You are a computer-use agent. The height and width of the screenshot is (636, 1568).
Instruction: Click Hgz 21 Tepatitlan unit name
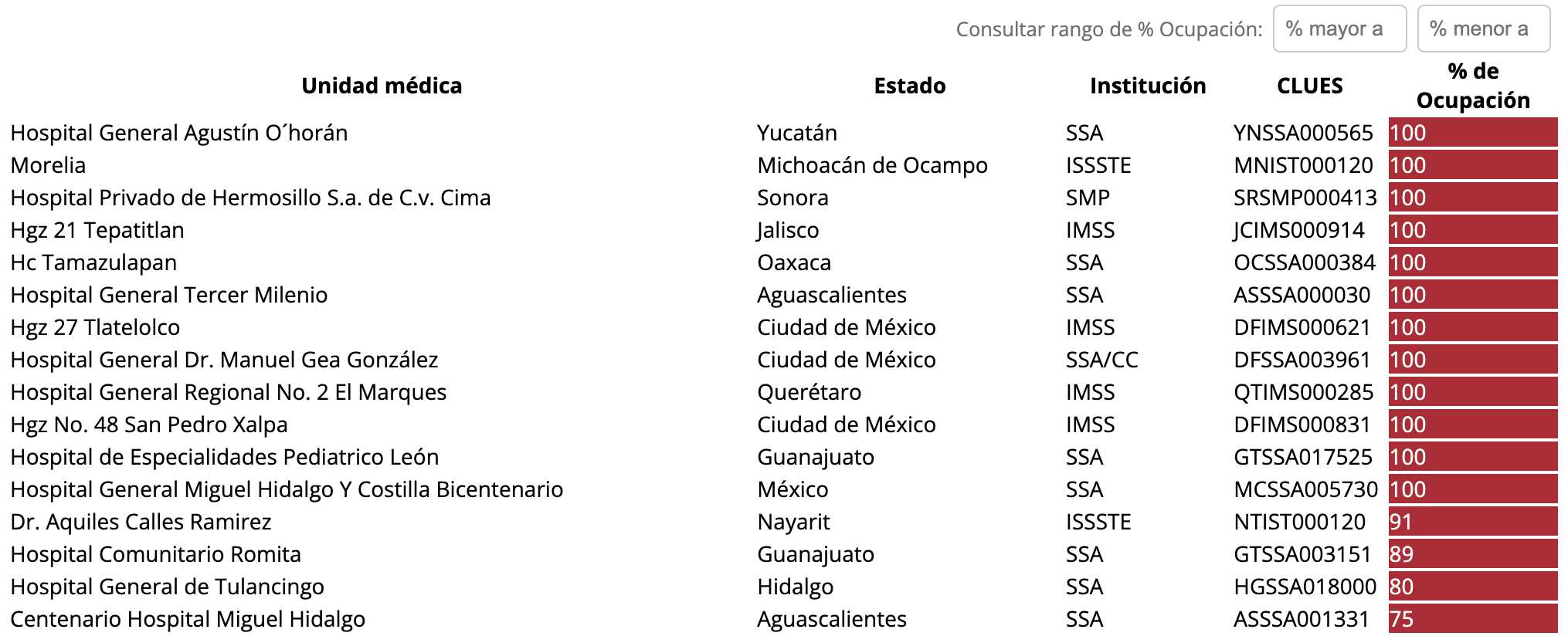point(97,230)
